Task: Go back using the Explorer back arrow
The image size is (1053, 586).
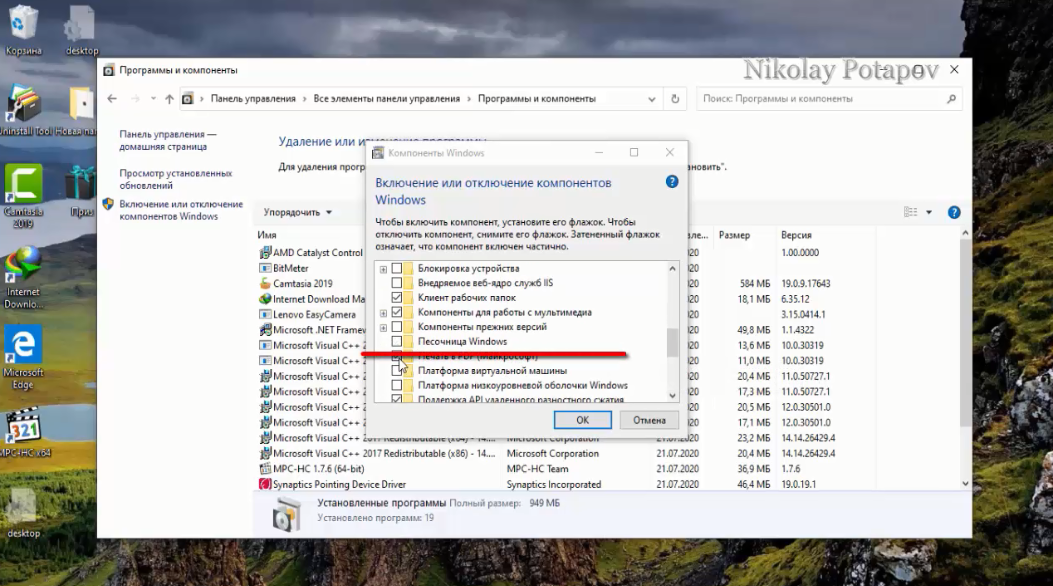Action: (112, 99)
